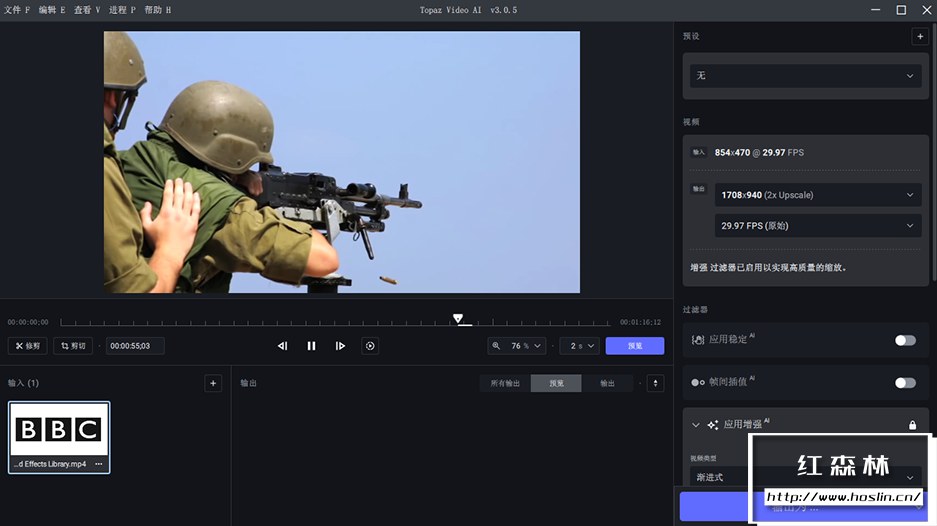Click the 修剪 trim button
Viewport: 937px width, 526px height.
27,346
